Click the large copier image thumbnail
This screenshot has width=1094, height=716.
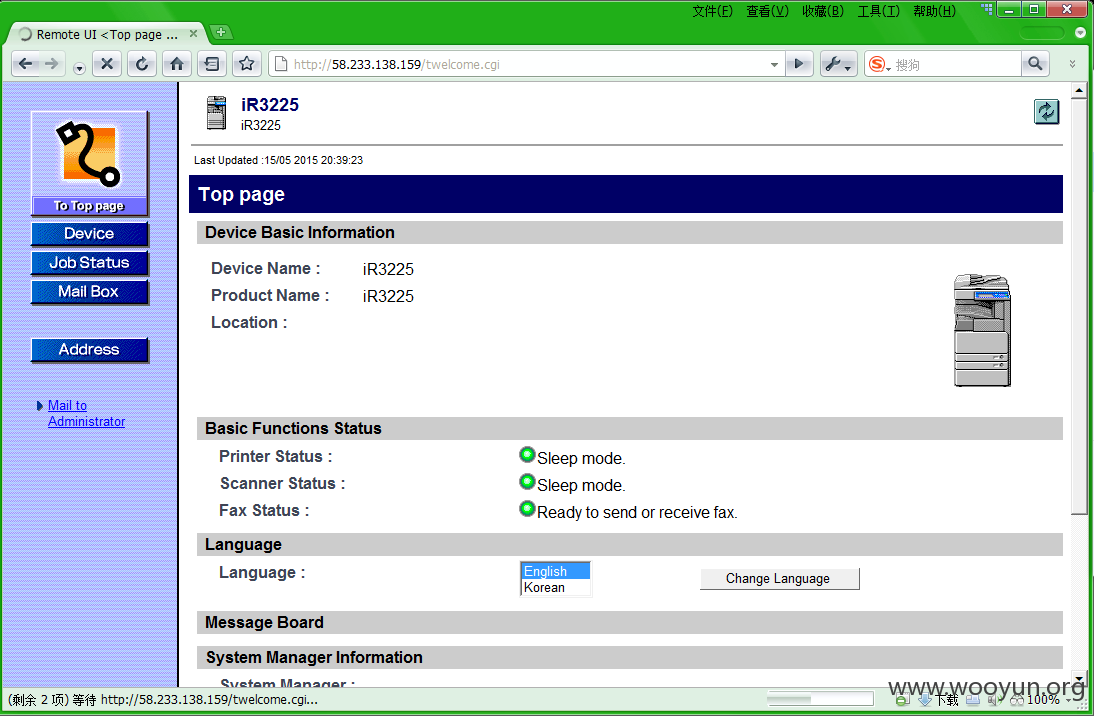(x=982, y=330)
